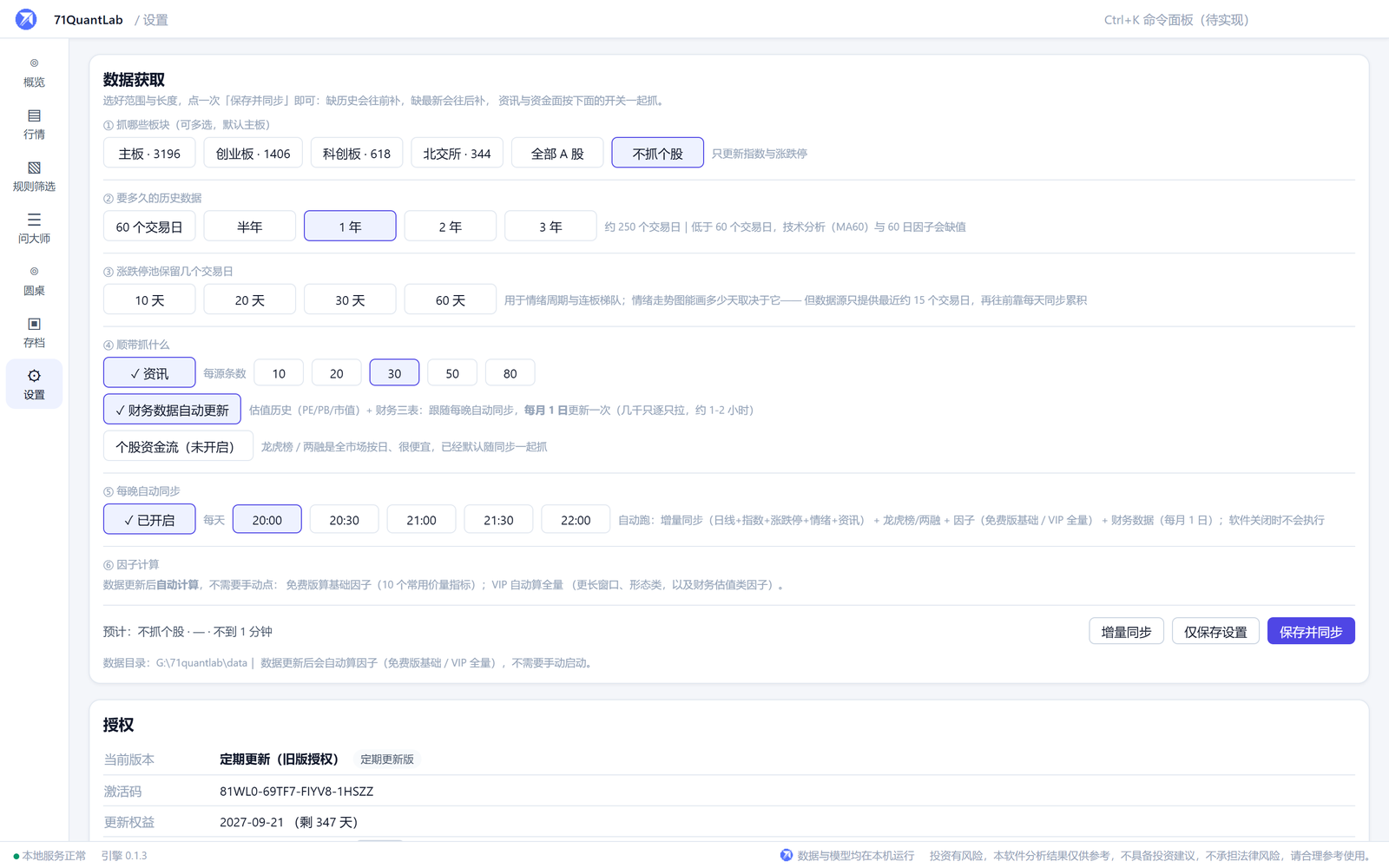Toggle 财务数据自动更新 option
The width and height of the screenshot is (1389, 868).
[172, 410]
